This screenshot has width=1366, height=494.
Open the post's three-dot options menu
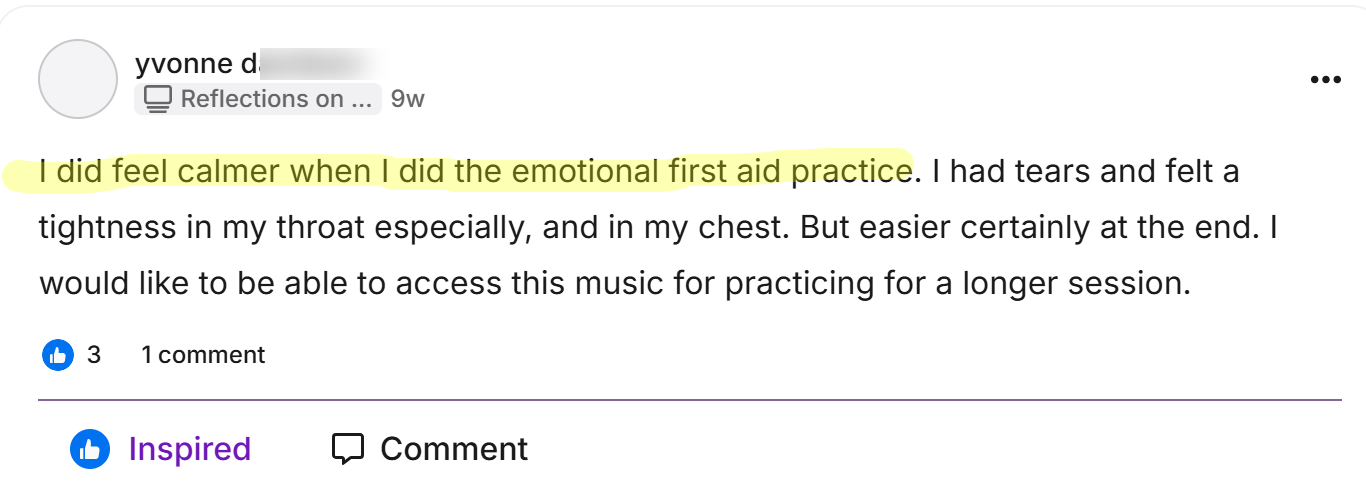1325,80
